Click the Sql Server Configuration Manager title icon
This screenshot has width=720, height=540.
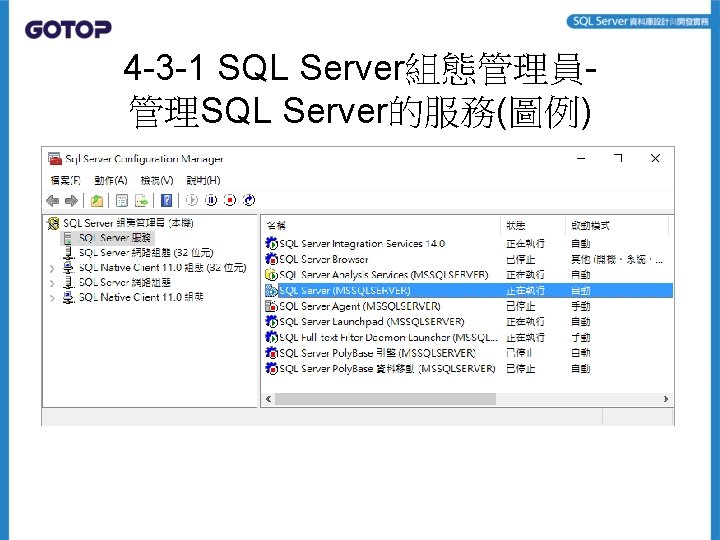point(55,159)
